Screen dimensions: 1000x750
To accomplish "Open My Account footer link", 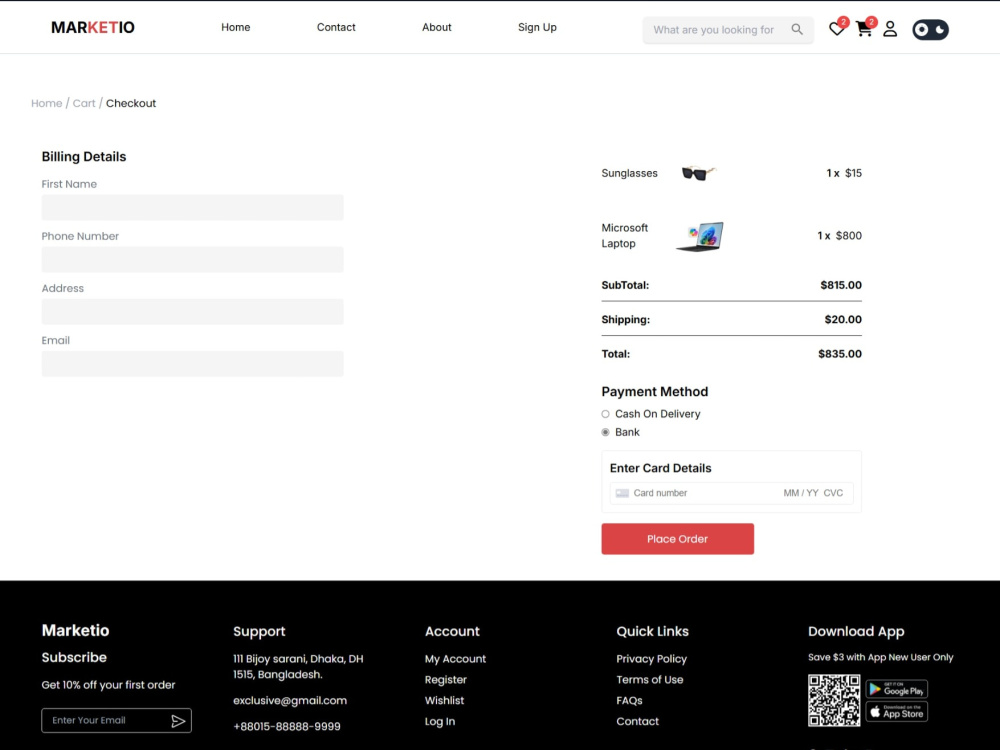I will [x=455, y=659].
